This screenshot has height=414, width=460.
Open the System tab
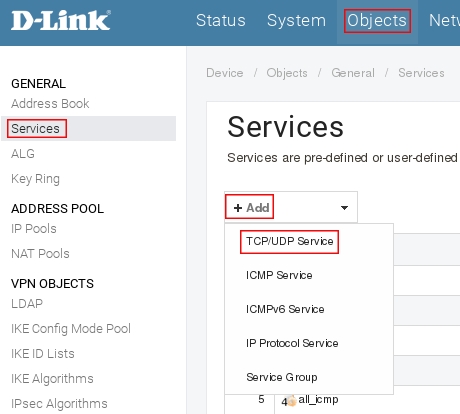(x=296, y=21)
